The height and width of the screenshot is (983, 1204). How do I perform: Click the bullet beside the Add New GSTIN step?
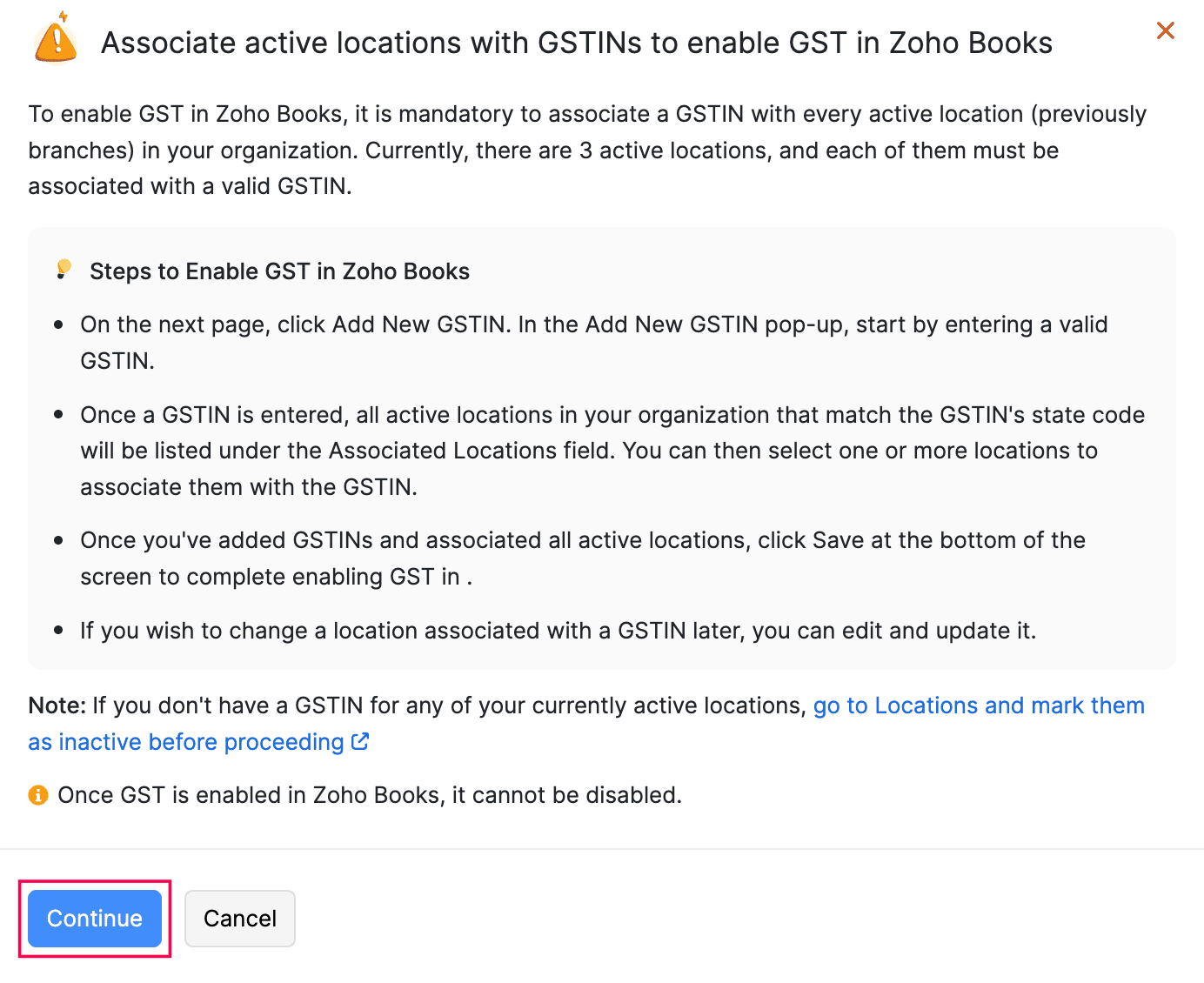(x=58, y=324)
